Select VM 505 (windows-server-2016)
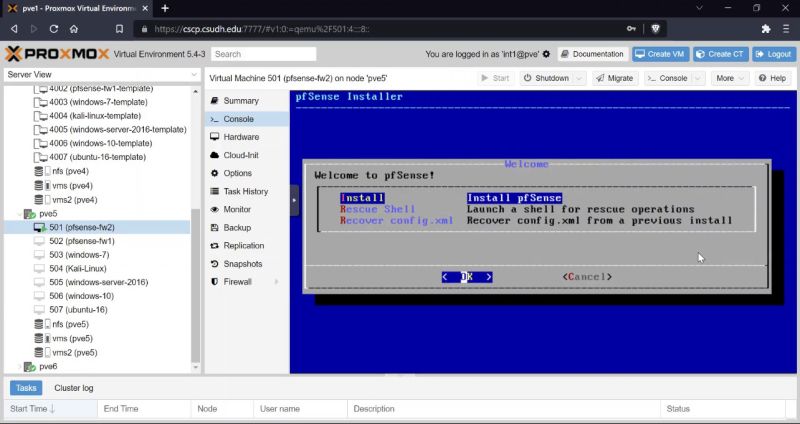This screenshot has height=424, width=800. (98, 282)
